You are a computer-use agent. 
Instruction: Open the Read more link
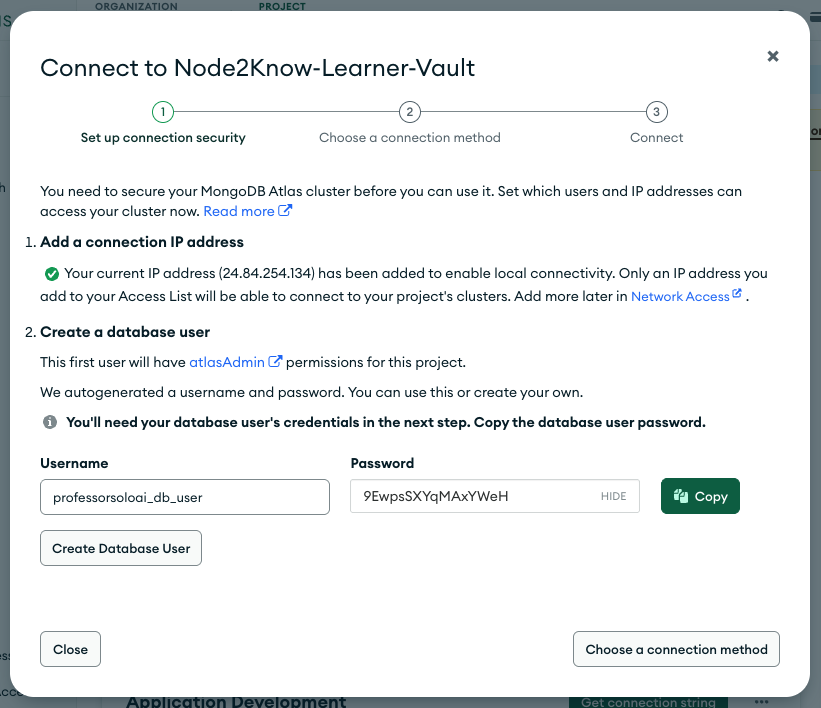[x=240, y=210]
